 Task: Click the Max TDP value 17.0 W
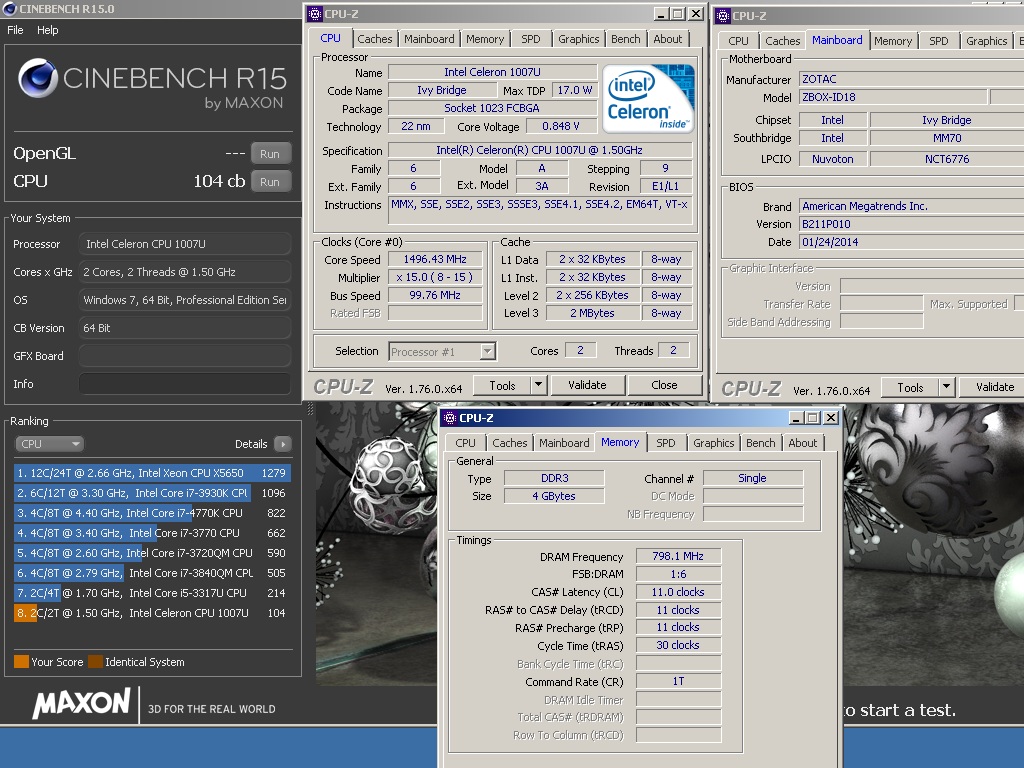click(575, 90)
